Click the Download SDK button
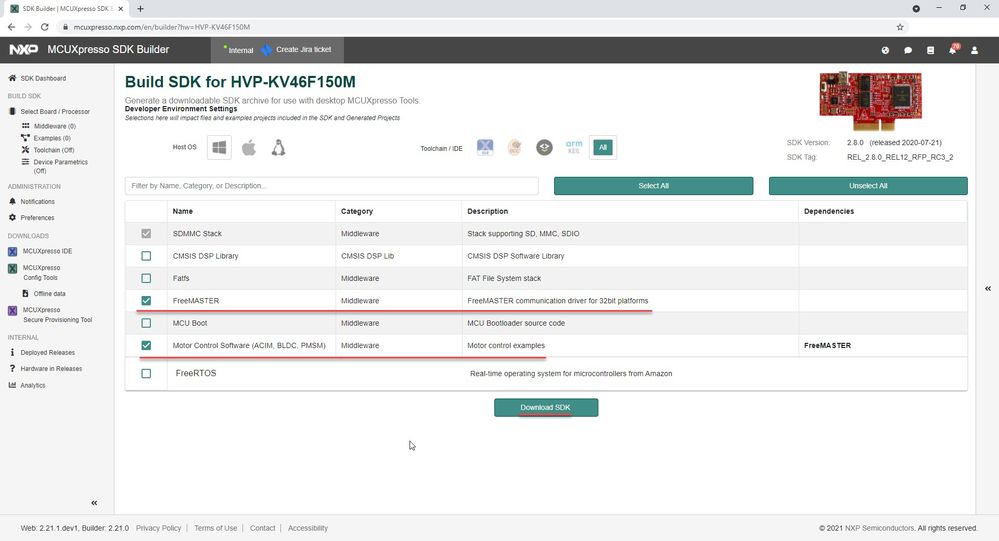Image resolution: width=999 pixels, height=541 pixels. [x=546, y=408]
